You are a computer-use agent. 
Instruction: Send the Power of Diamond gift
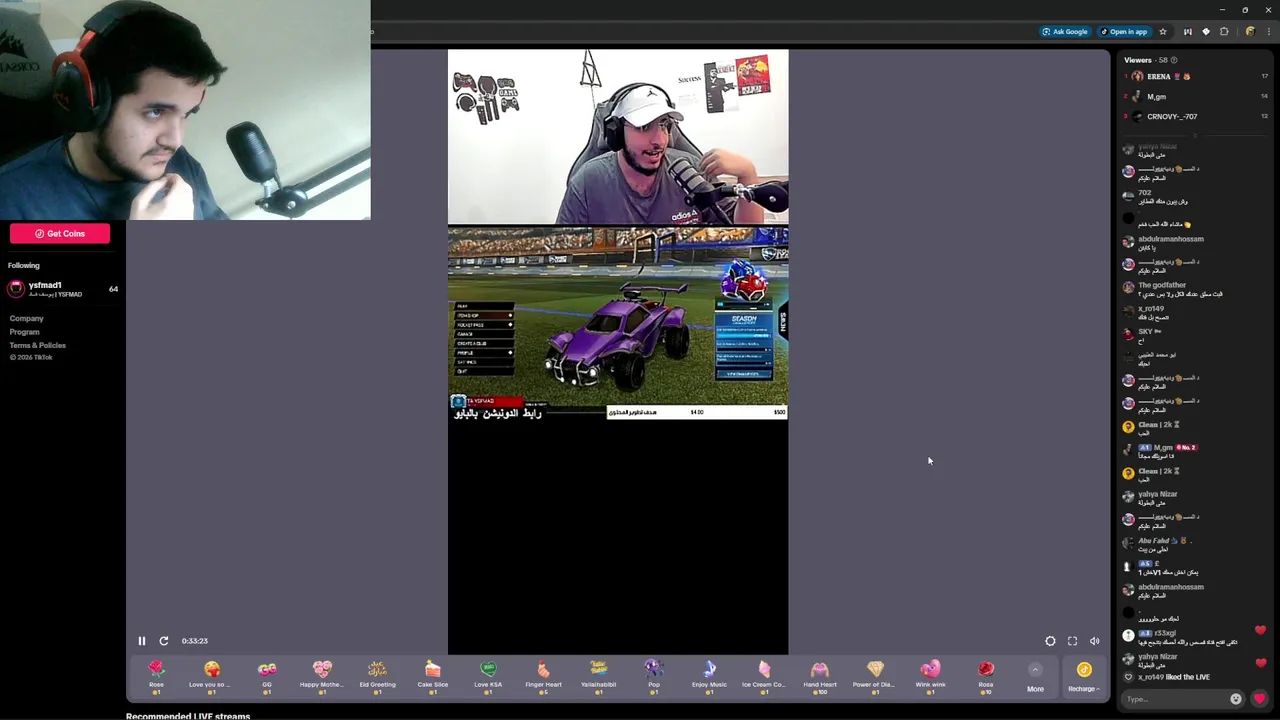[x=875, y=676]
